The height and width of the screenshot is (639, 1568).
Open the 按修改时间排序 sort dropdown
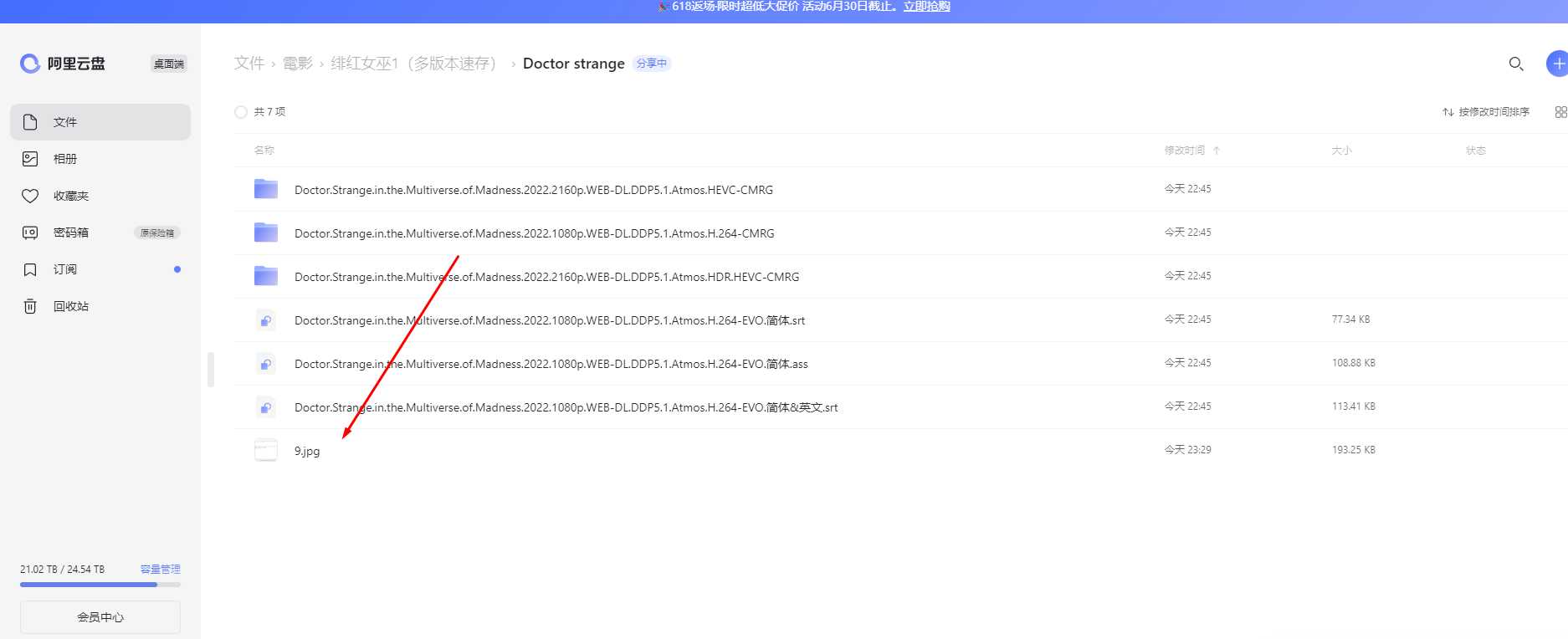coord(1486,112)
